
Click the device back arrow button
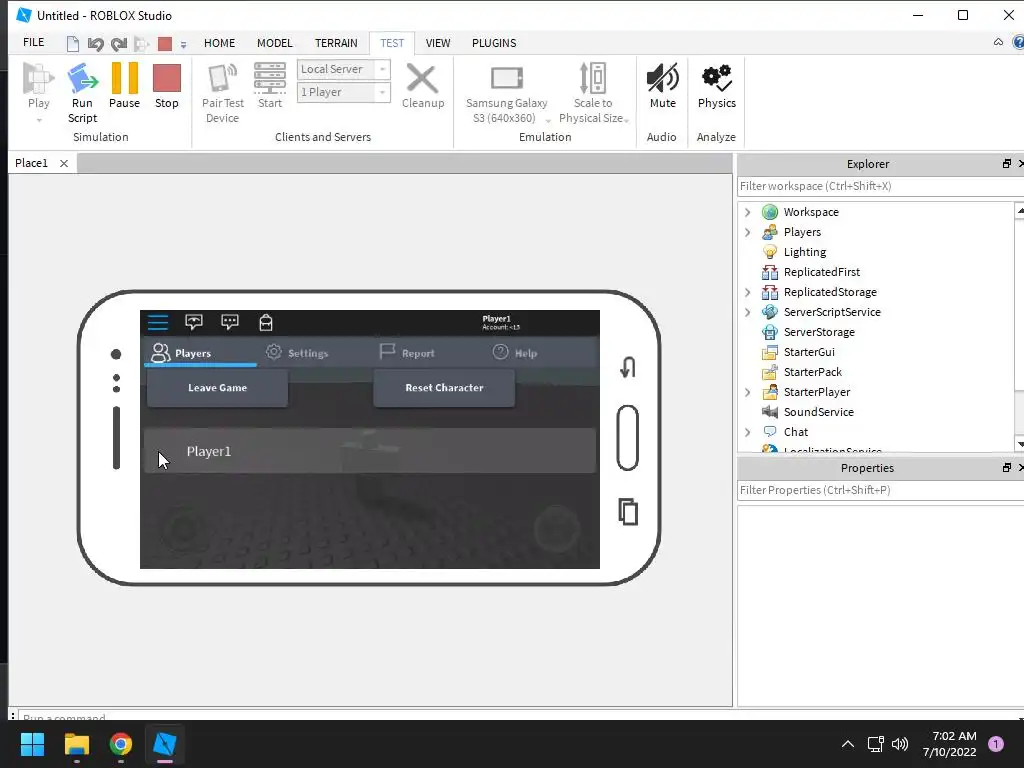(x=628, y=367)
